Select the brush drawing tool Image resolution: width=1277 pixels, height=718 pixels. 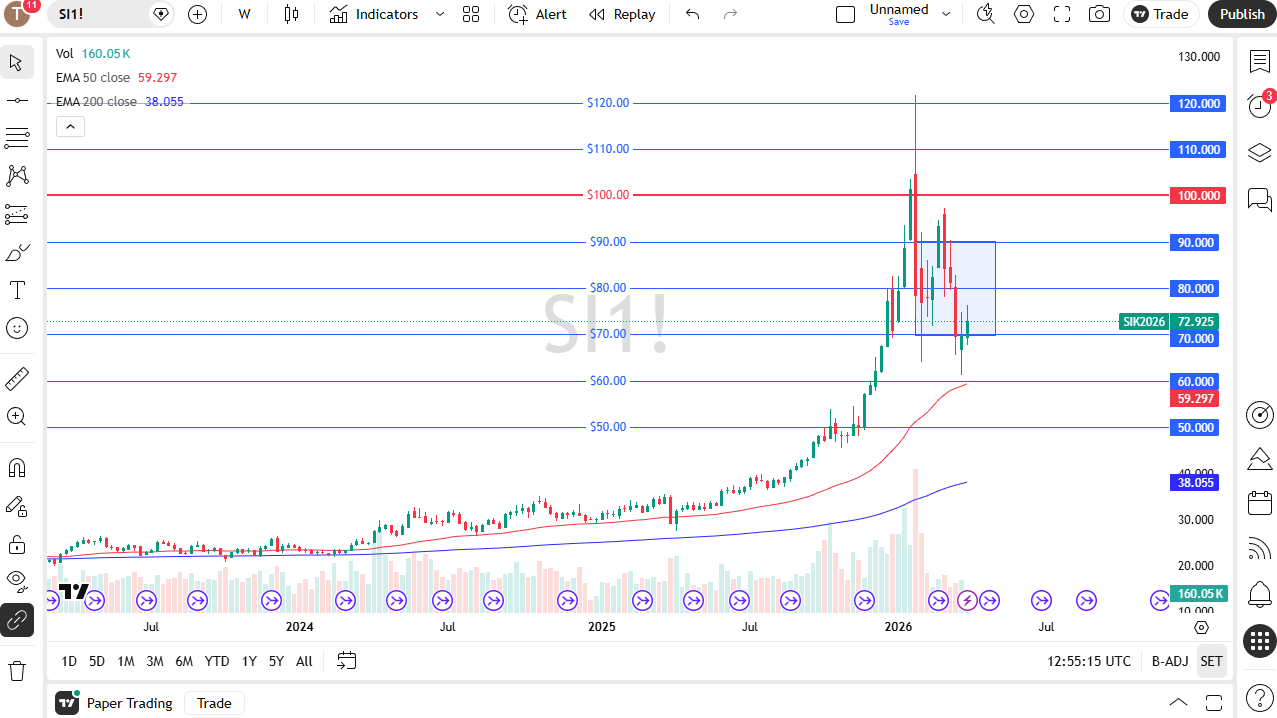[17, 252]
